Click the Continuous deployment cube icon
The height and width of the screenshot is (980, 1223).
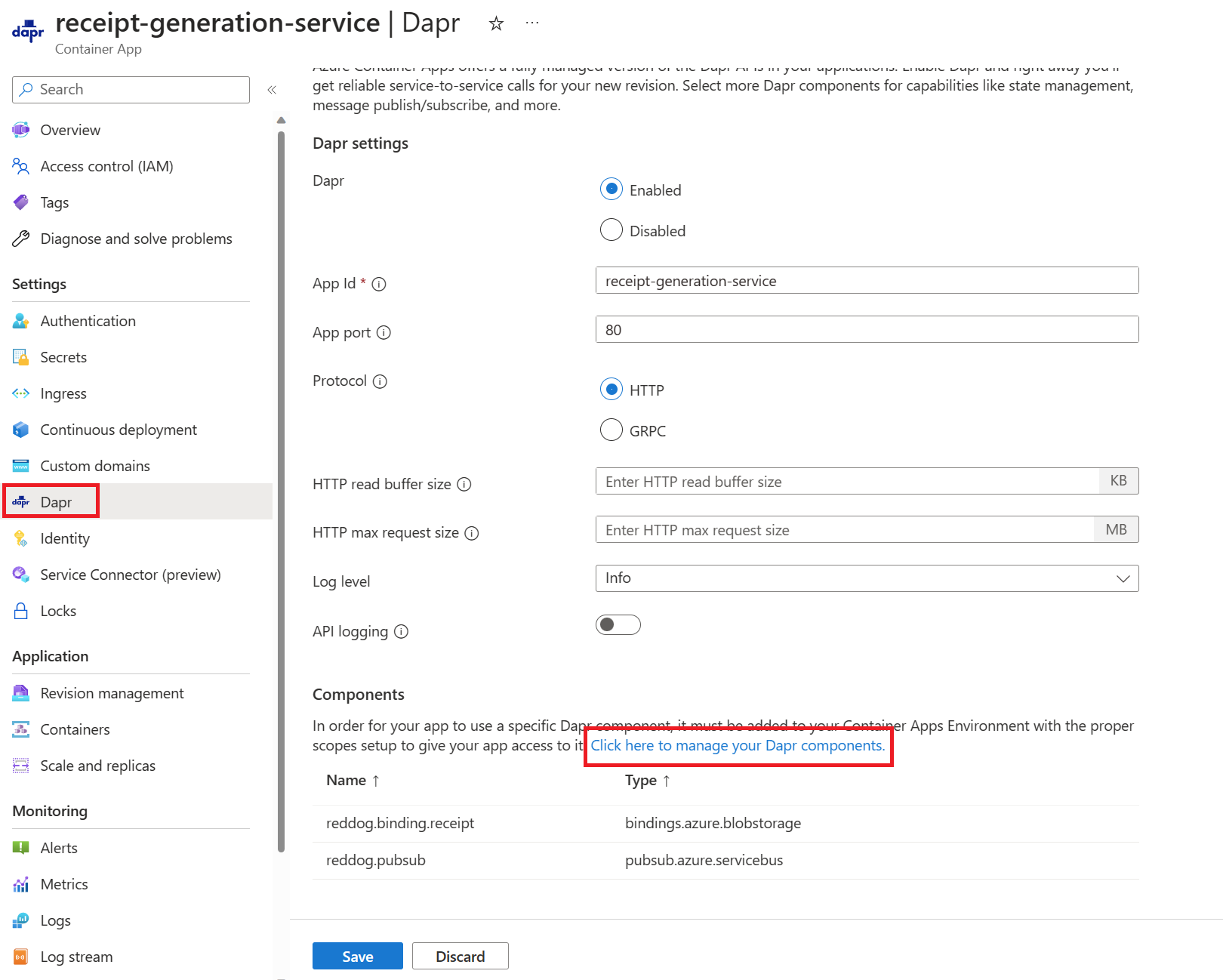pos(21,430)
